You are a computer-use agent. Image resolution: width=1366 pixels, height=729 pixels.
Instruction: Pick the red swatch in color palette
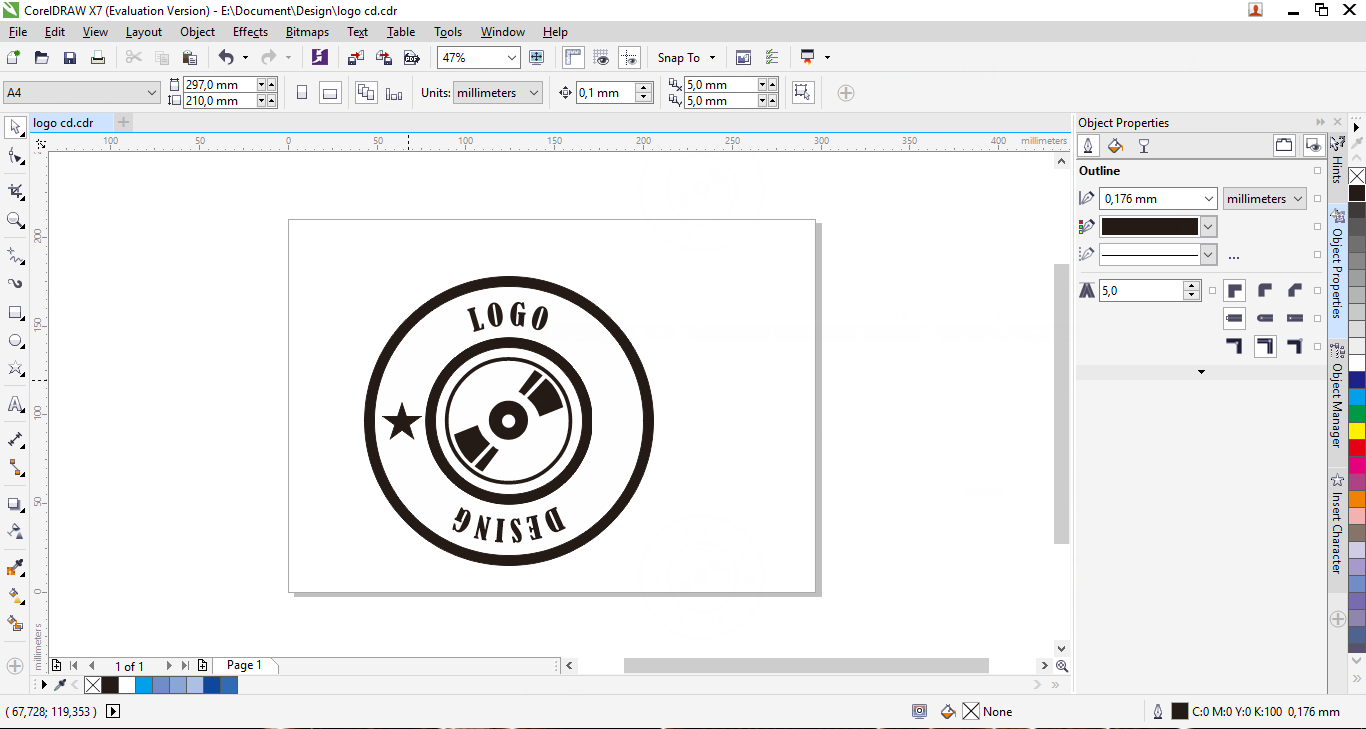(x=1357, y=447)
